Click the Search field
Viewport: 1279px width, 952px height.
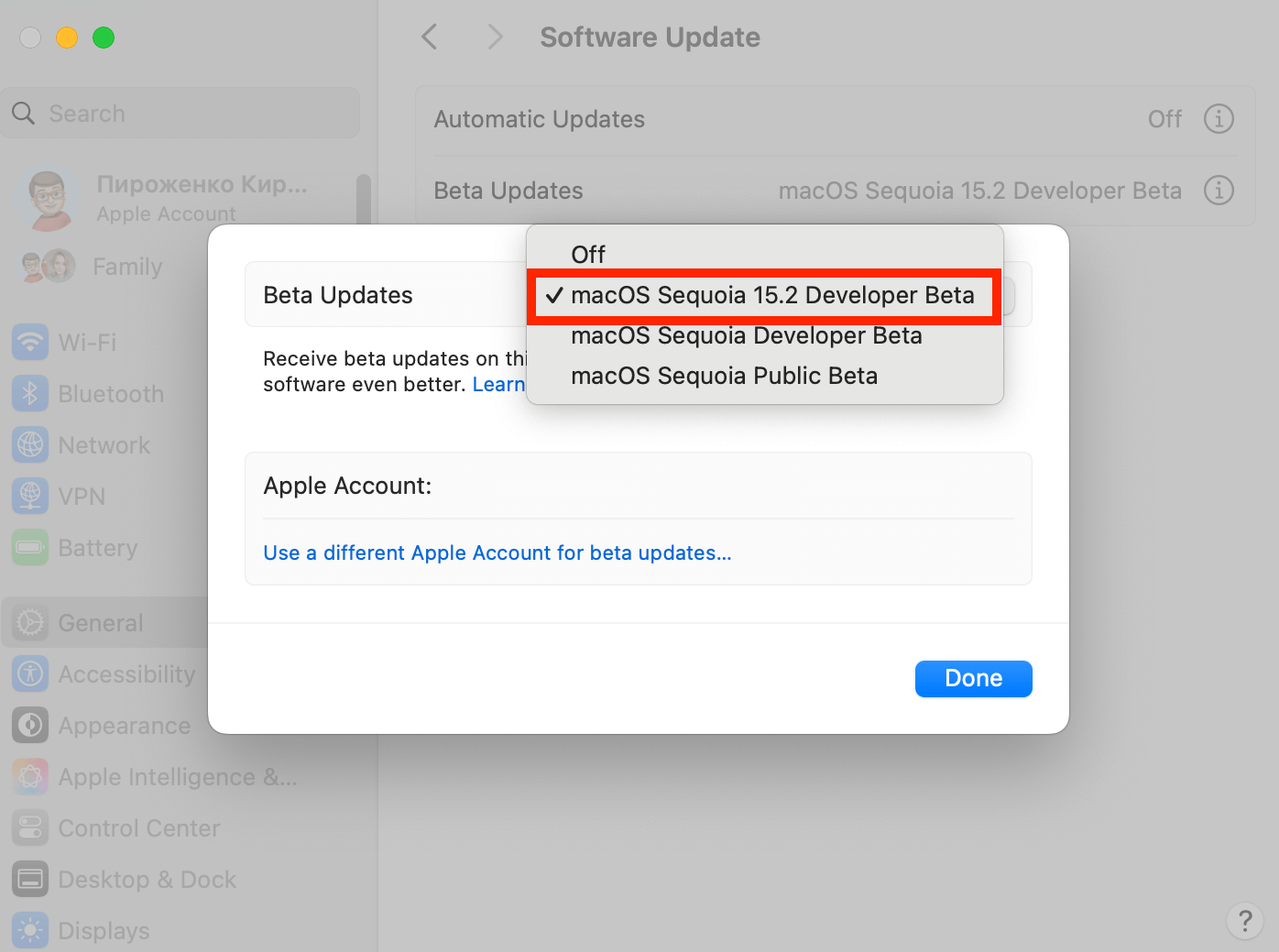pos(180,113)
